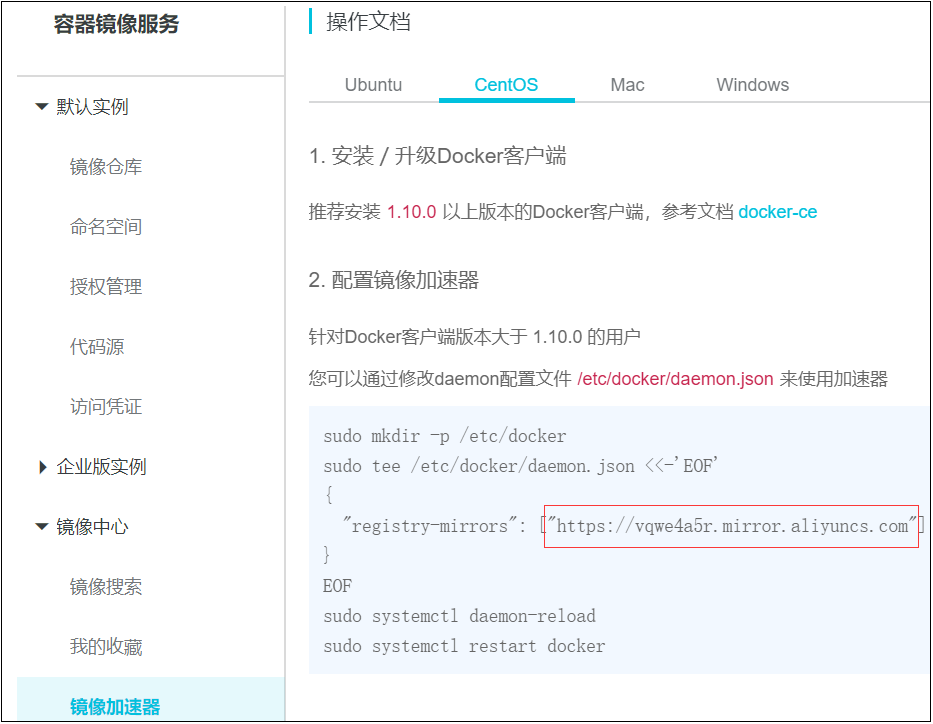Go to 我的收藏 sidebar item
The height and width of the screenshot is (724, 933).
106,647
